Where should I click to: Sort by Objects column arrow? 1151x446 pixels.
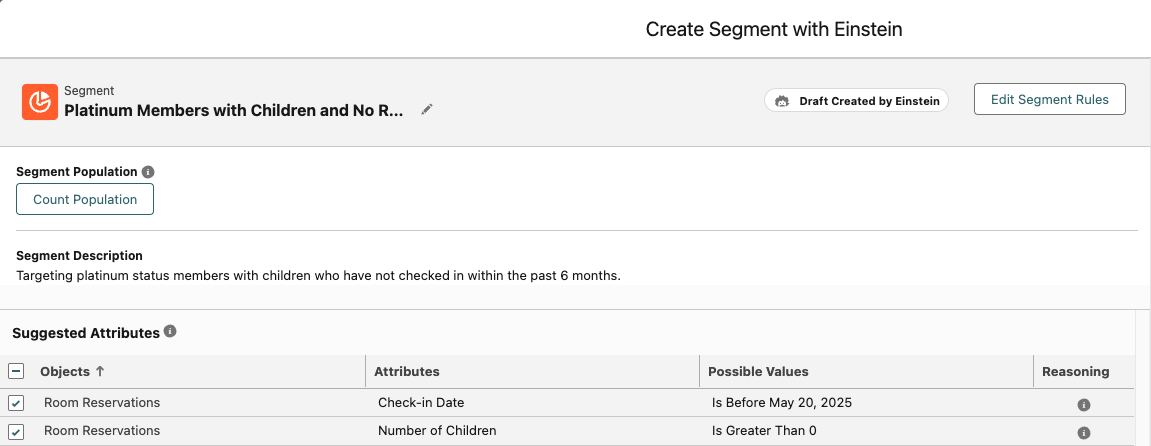[100, 372]
